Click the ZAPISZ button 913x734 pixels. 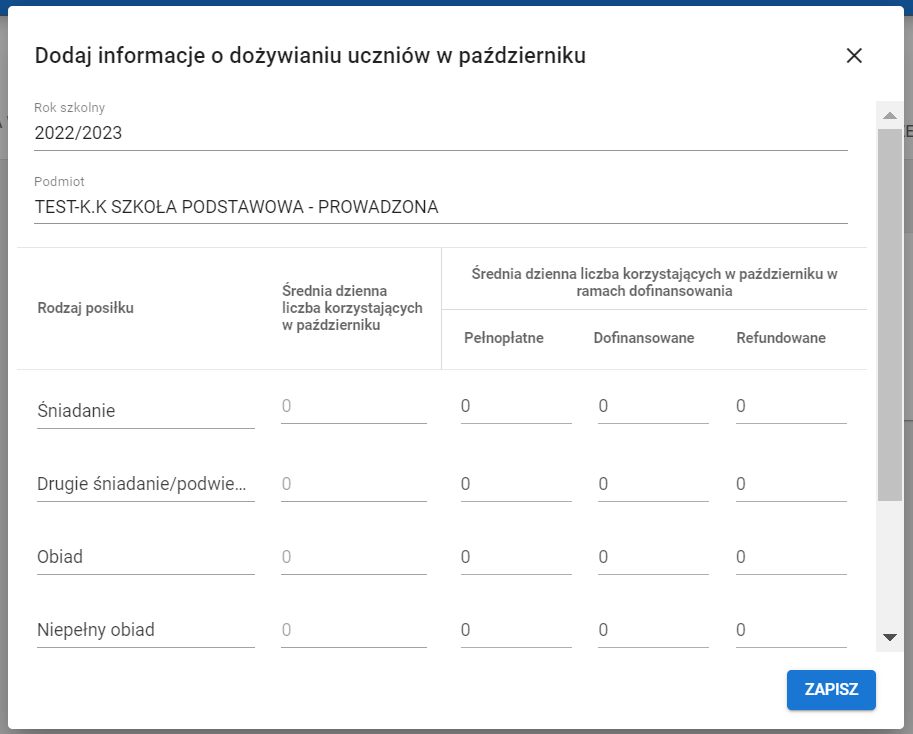(831, 690)
